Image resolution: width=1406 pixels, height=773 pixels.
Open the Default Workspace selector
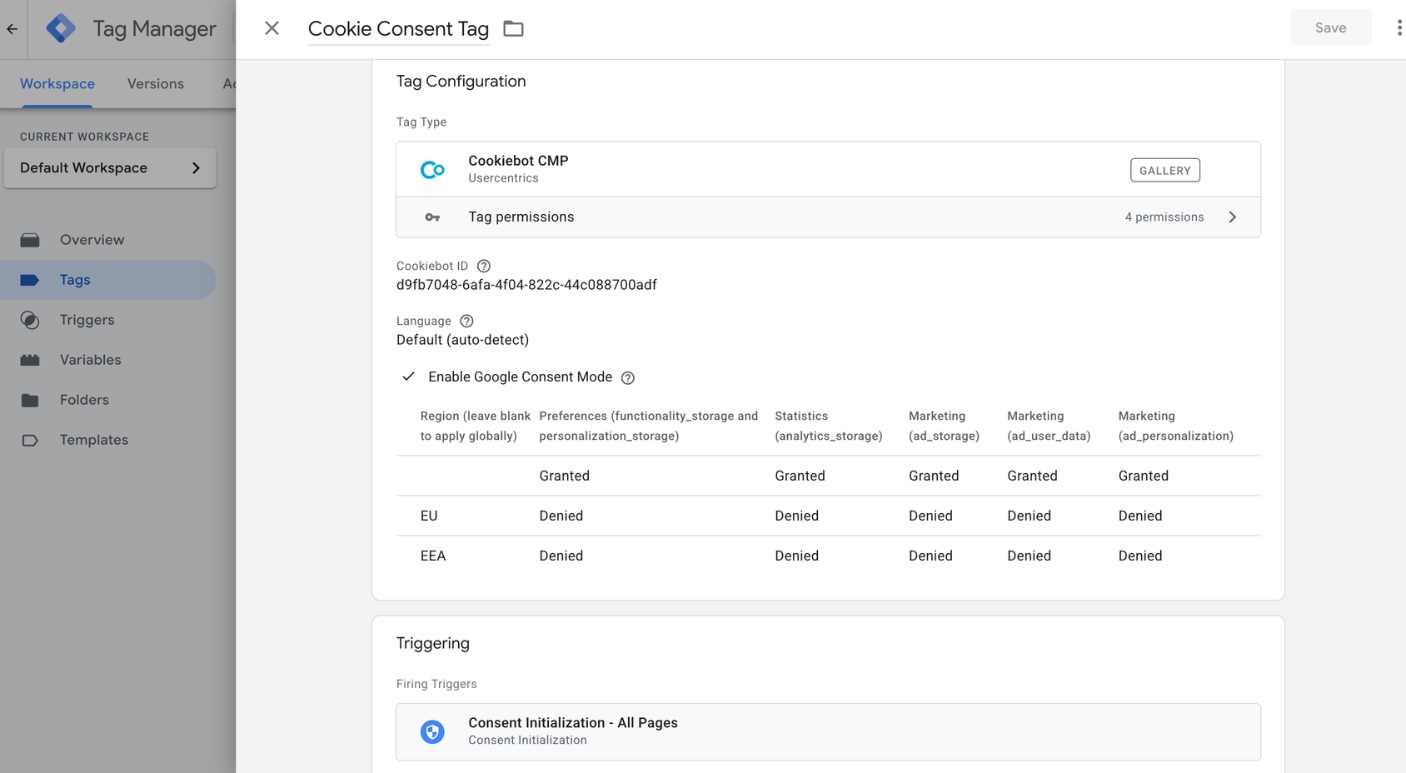click(x=110, y=168)
